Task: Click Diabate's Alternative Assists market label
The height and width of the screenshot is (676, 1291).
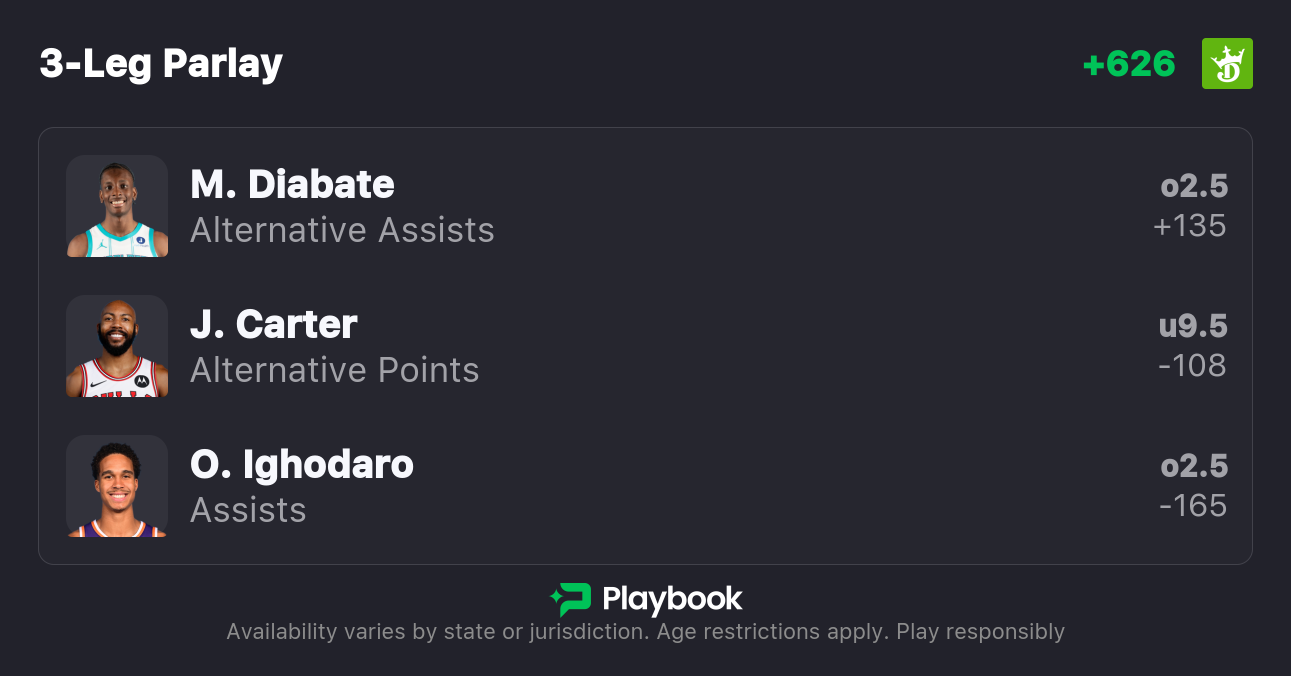Action: pos(342,230)
